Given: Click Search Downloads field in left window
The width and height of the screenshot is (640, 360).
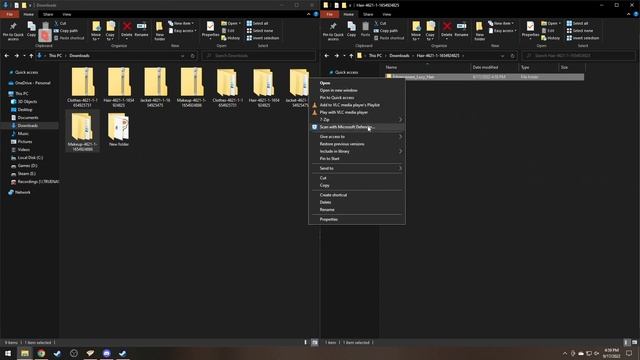Looking at the screenshot, I should [259, 56].
